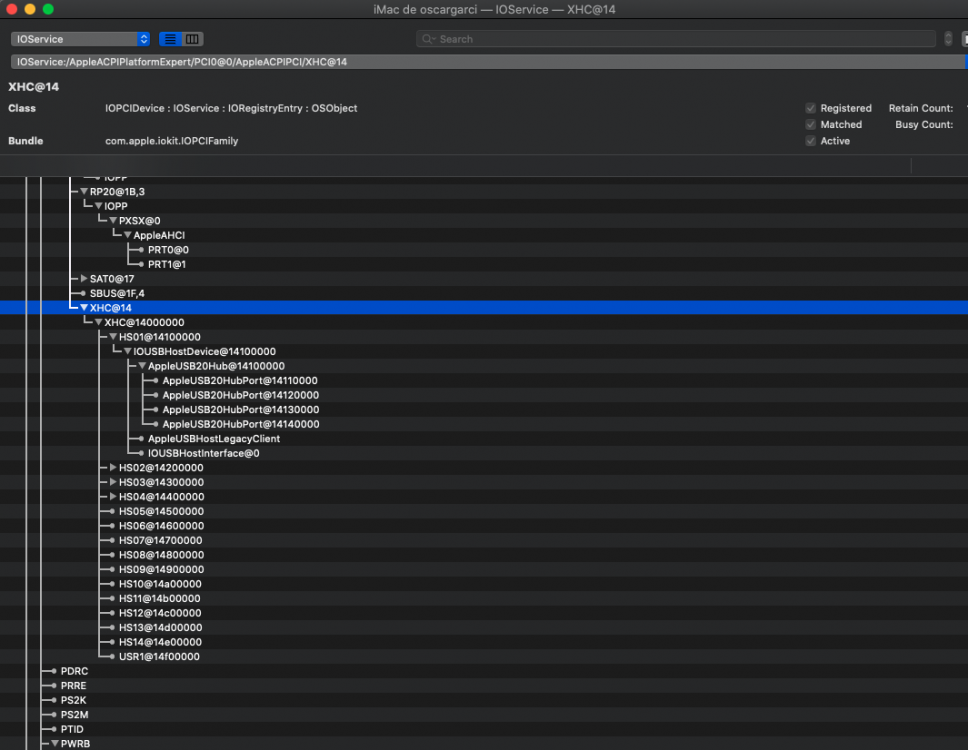
Task: Select the SBUS@1F,4 entry
Action: point(117,293)
